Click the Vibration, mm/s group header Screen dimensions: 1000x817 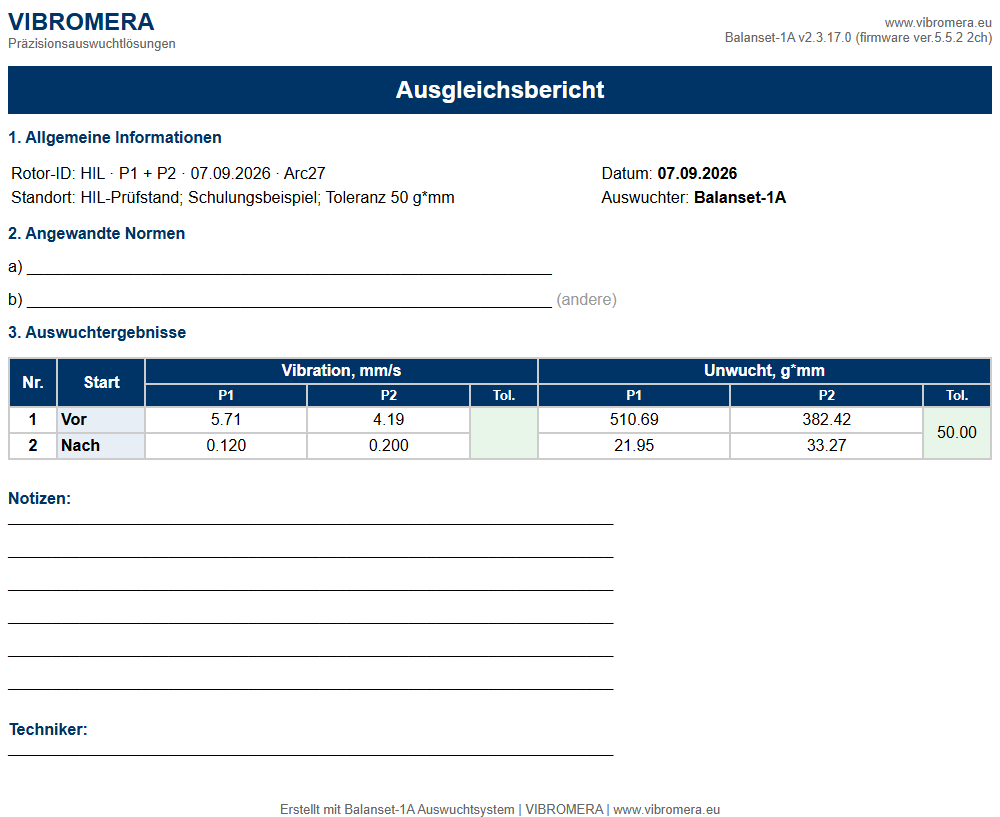pyautogui.click(x=341, y=371)
